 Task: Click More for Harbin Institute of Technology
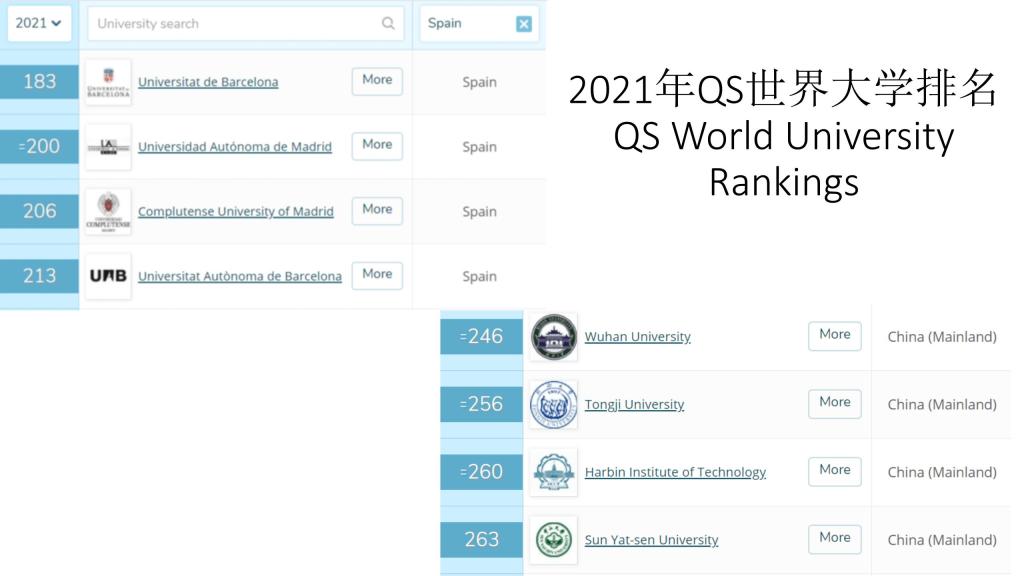coord(835,471)
